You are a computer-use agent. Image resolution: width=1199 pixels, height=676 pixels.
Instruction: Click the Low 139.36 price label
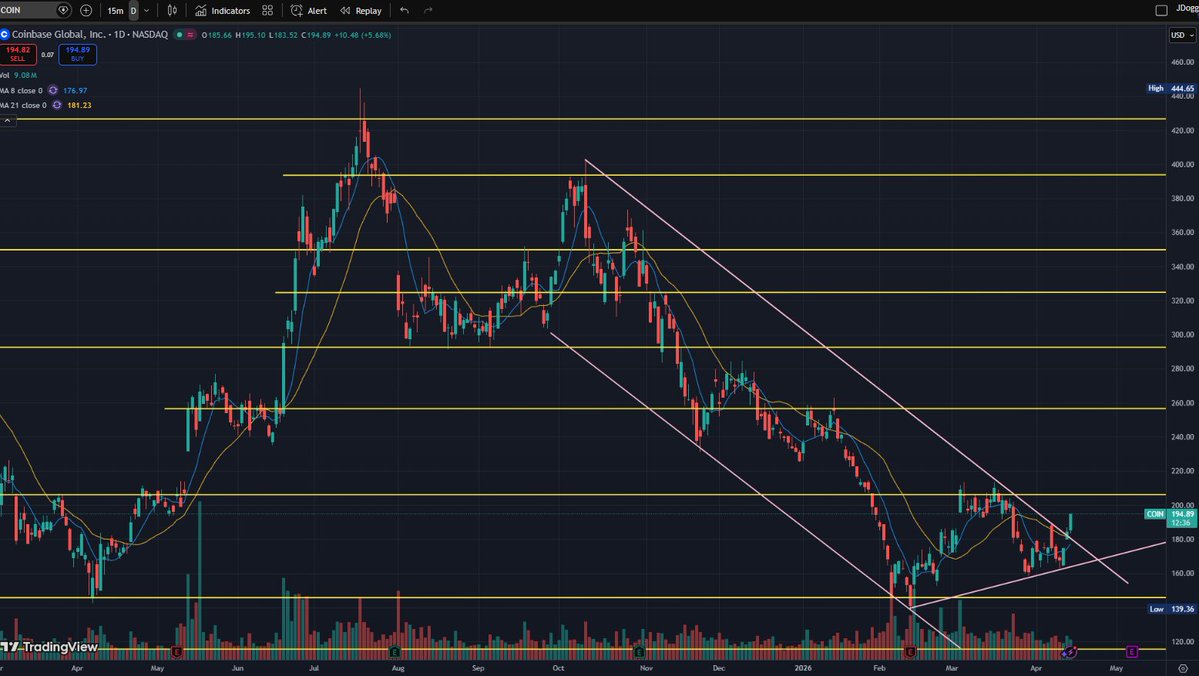[x=1172, y=609]
